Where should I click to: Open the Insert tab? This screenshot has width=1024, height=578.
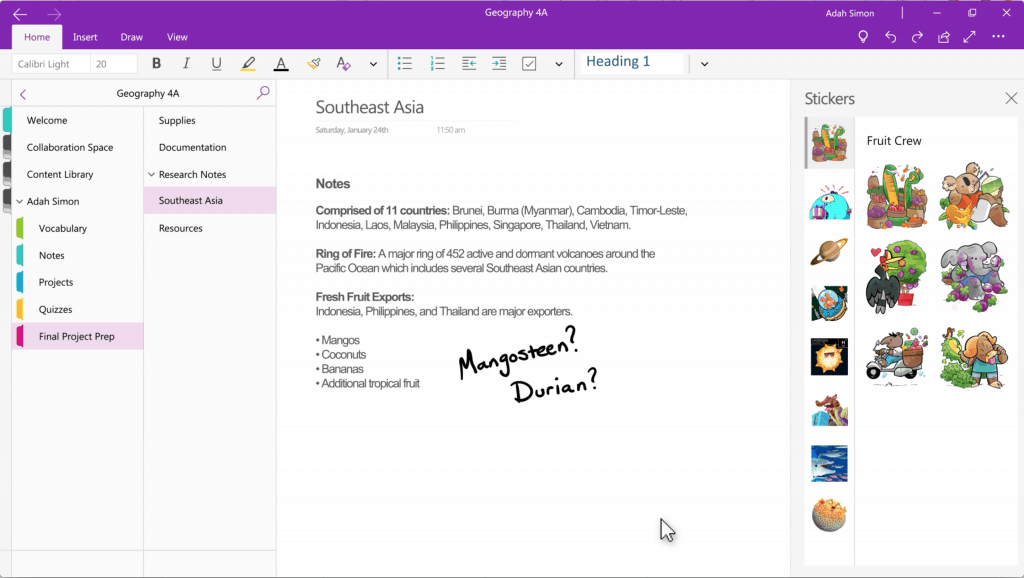coord(85,37)
